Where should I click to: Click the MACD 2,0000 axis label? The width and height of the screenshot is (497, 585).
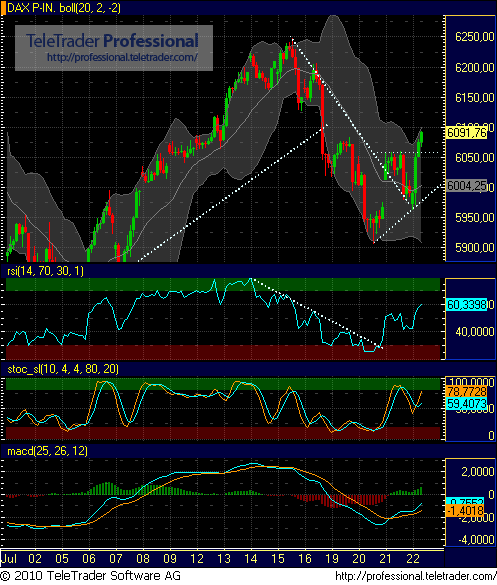point(478,472)
